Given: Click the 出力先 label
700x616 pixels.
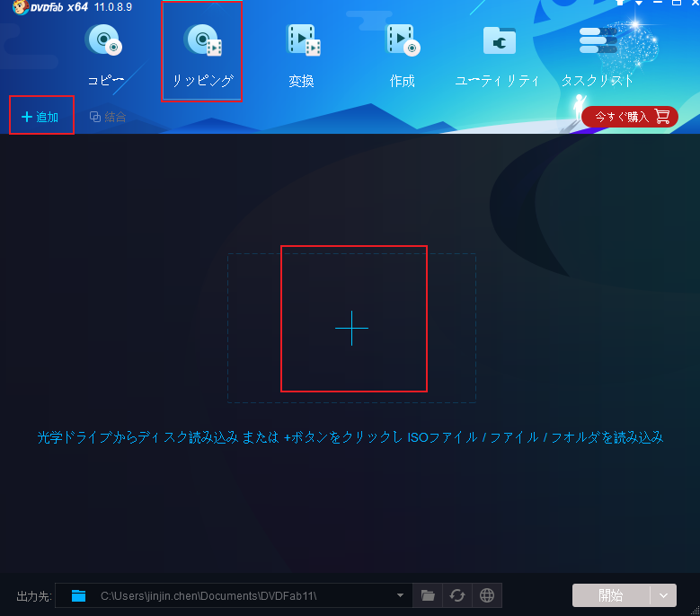Looking at the screenshot, I should click(34, 596).
